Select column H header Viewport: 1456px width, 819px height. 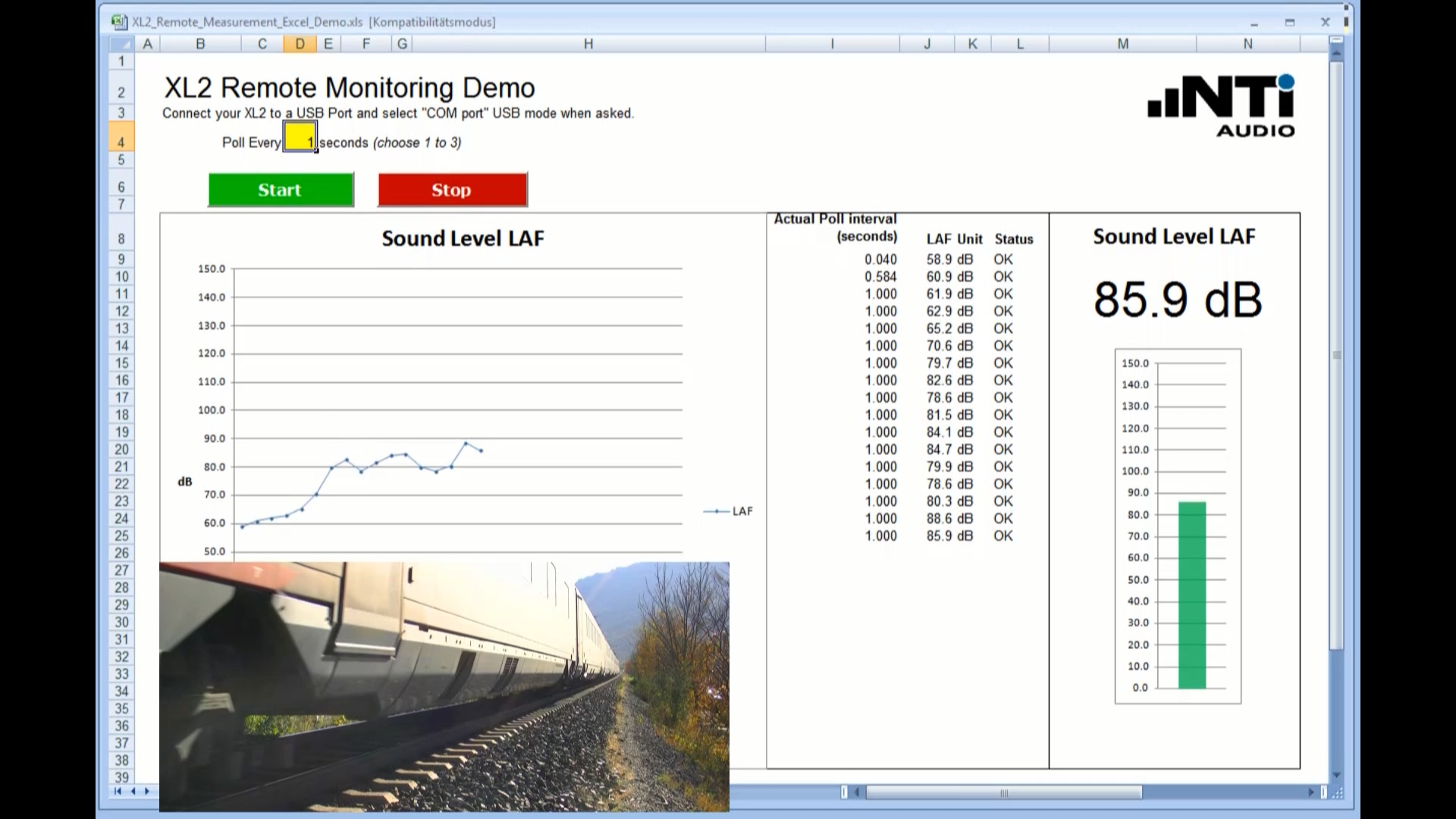588,44
